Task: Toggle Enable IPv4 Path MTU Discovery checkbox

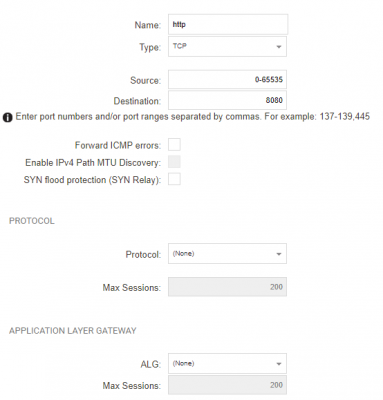Action: coord(174,162)
